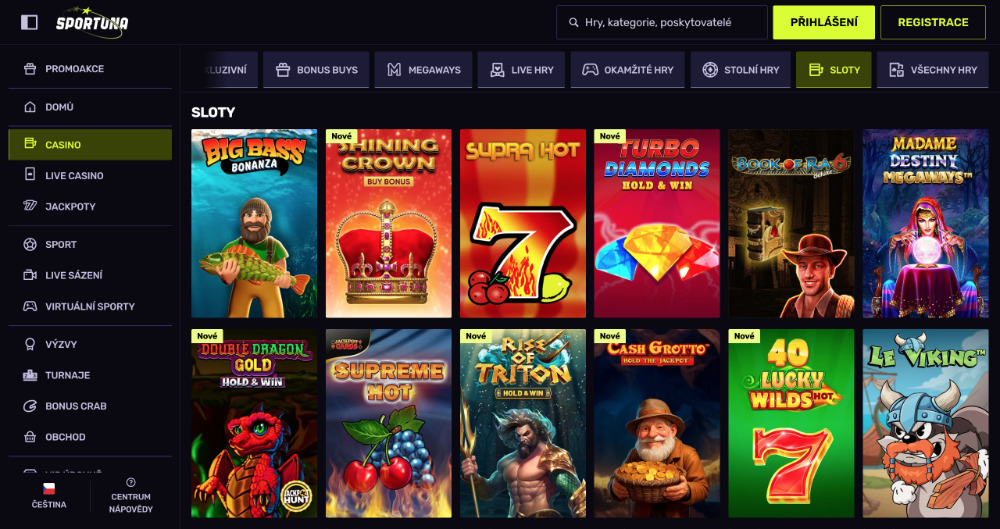Open Centrum nápovědy help center

(131, 496)
